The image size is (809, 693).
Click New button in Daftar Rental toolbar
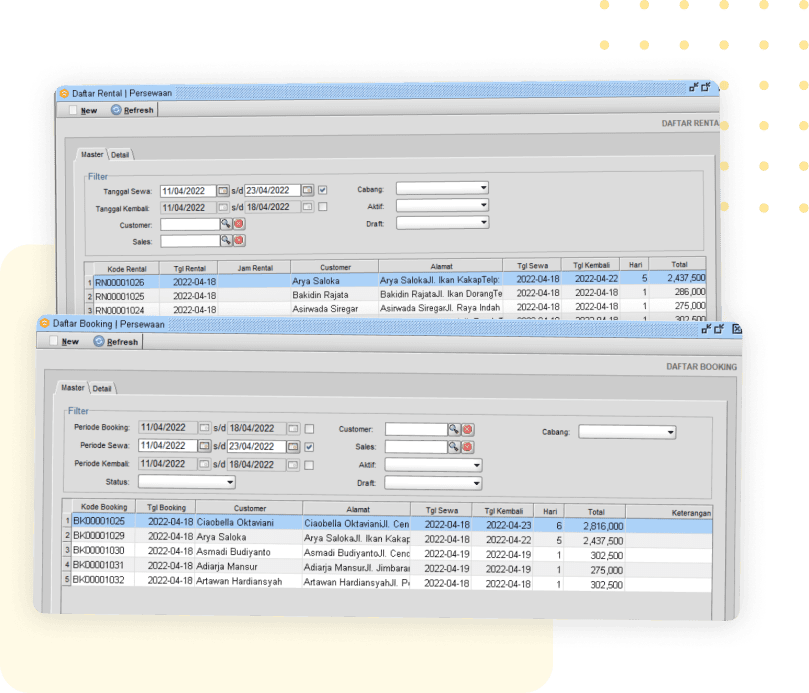84,110
